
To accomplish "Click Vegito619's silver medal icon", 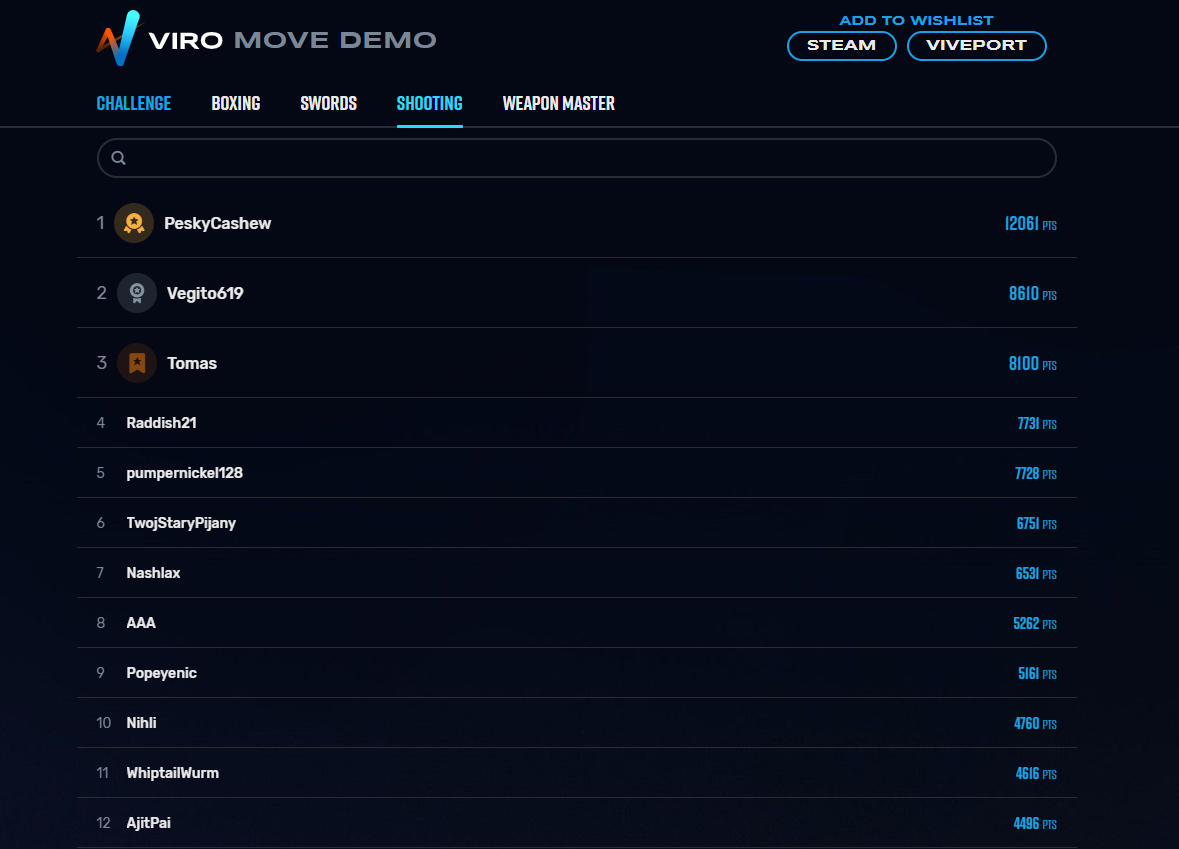I will (x=137, y=293).
